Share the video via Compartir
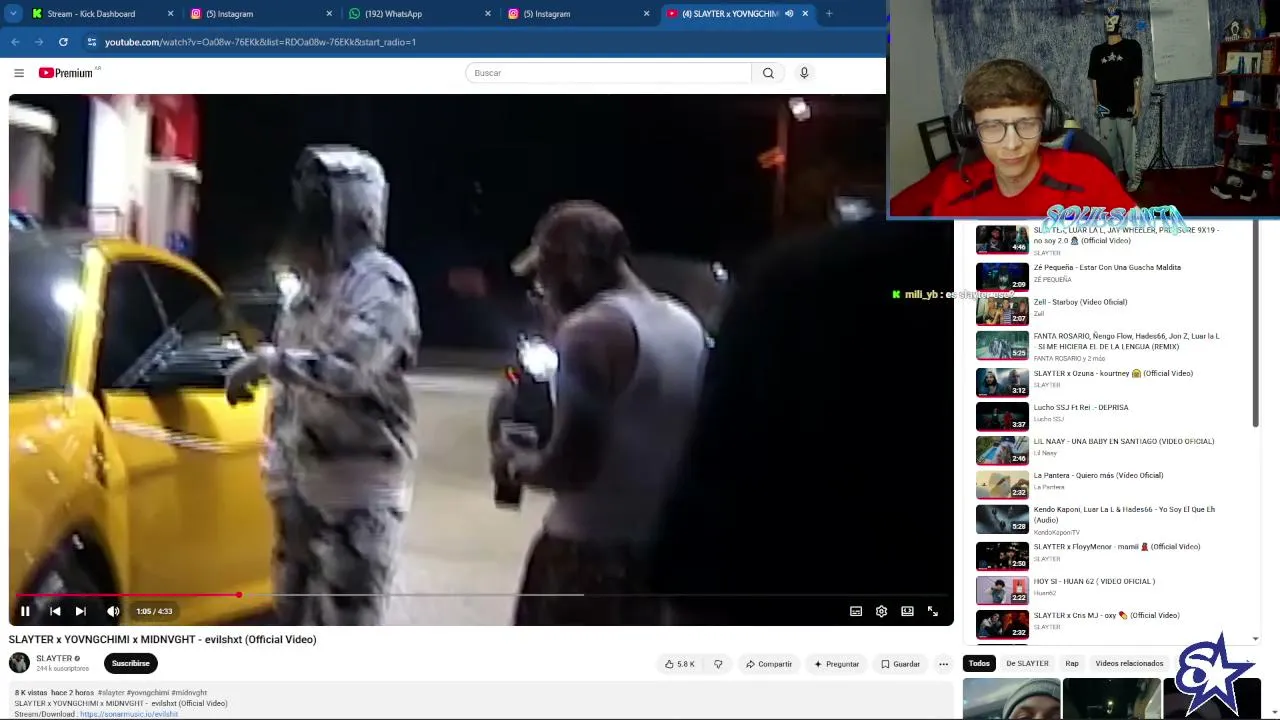This screenshot has height=720, width=1280. (x=769, y=664)
